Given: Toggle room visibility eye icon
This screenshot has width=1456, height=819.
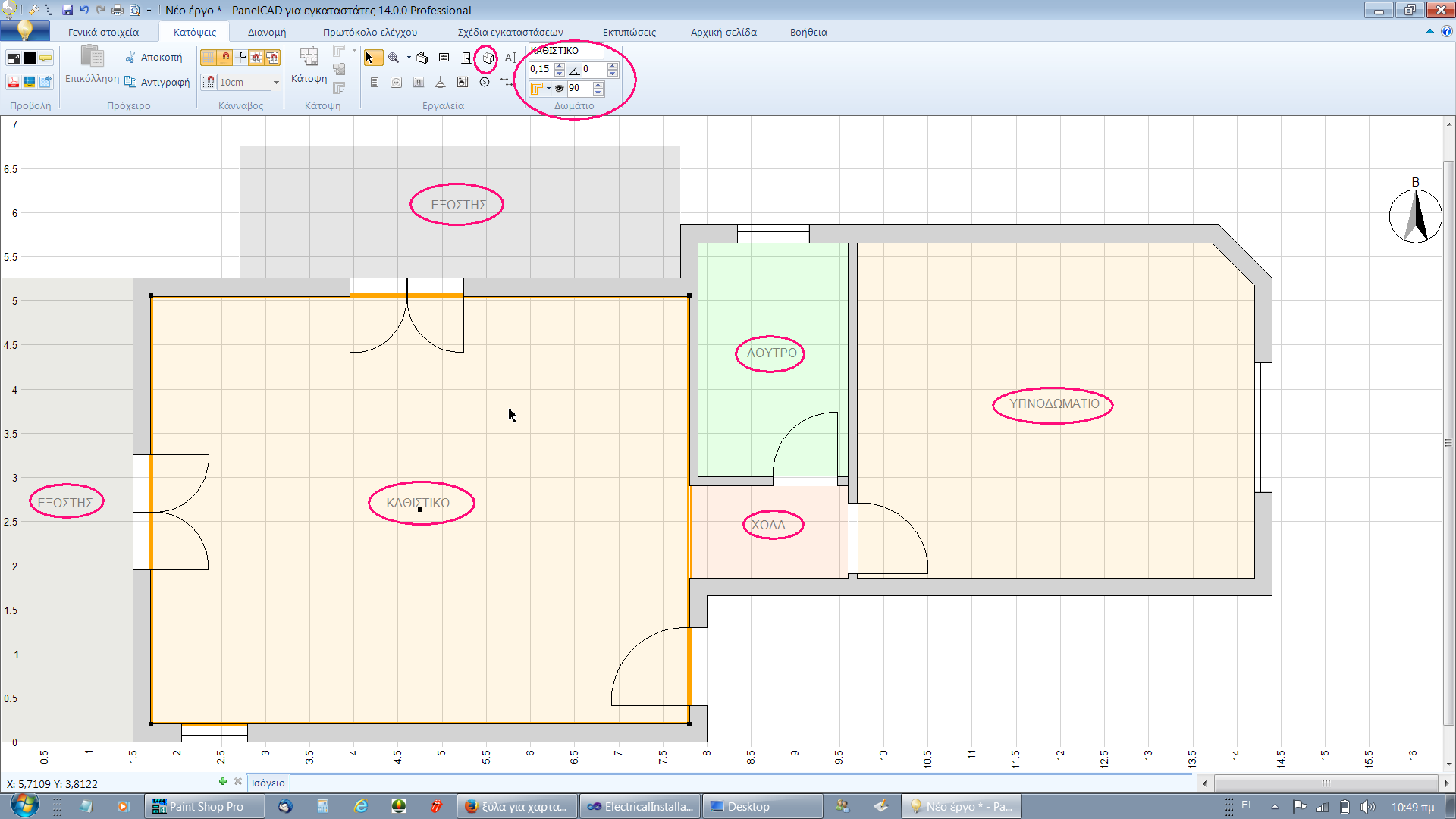Looking at the screenshot, I should pos(559,89).
